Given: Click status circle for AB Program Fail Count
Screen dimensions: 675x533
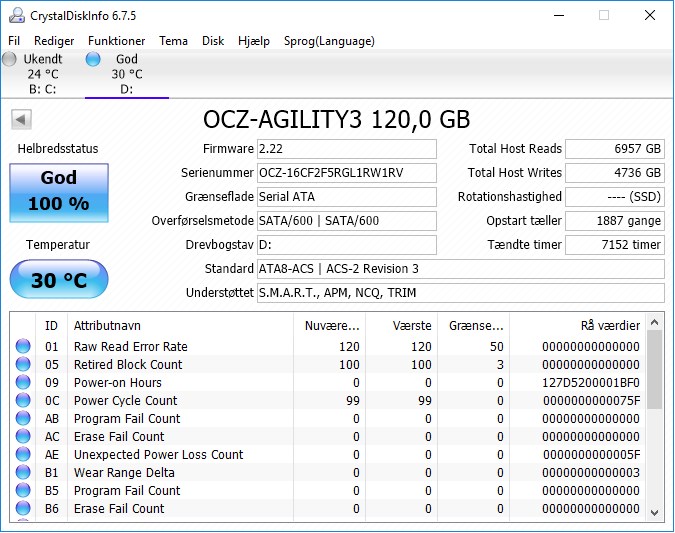Looking at the screenshot, I should point(23,418).
